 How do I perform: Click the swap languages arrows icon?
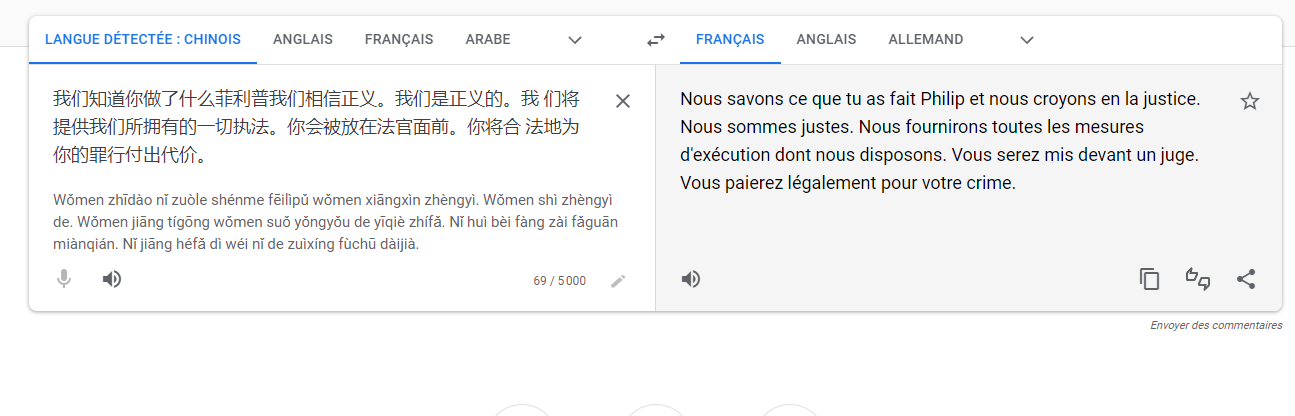coord(655,40)
